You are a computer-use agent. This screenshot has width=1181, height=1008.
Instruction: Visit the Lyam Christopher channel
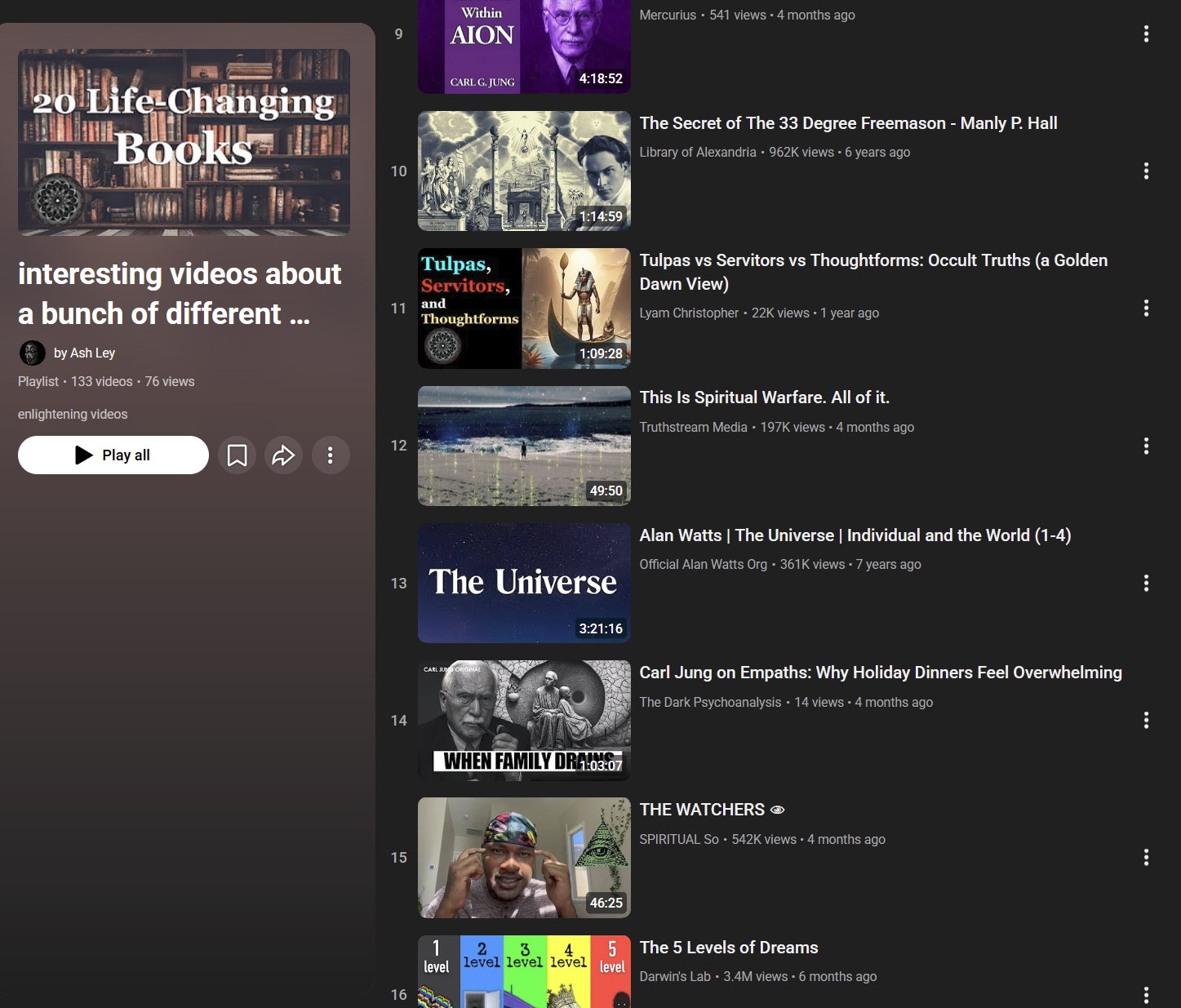[689, 313]
